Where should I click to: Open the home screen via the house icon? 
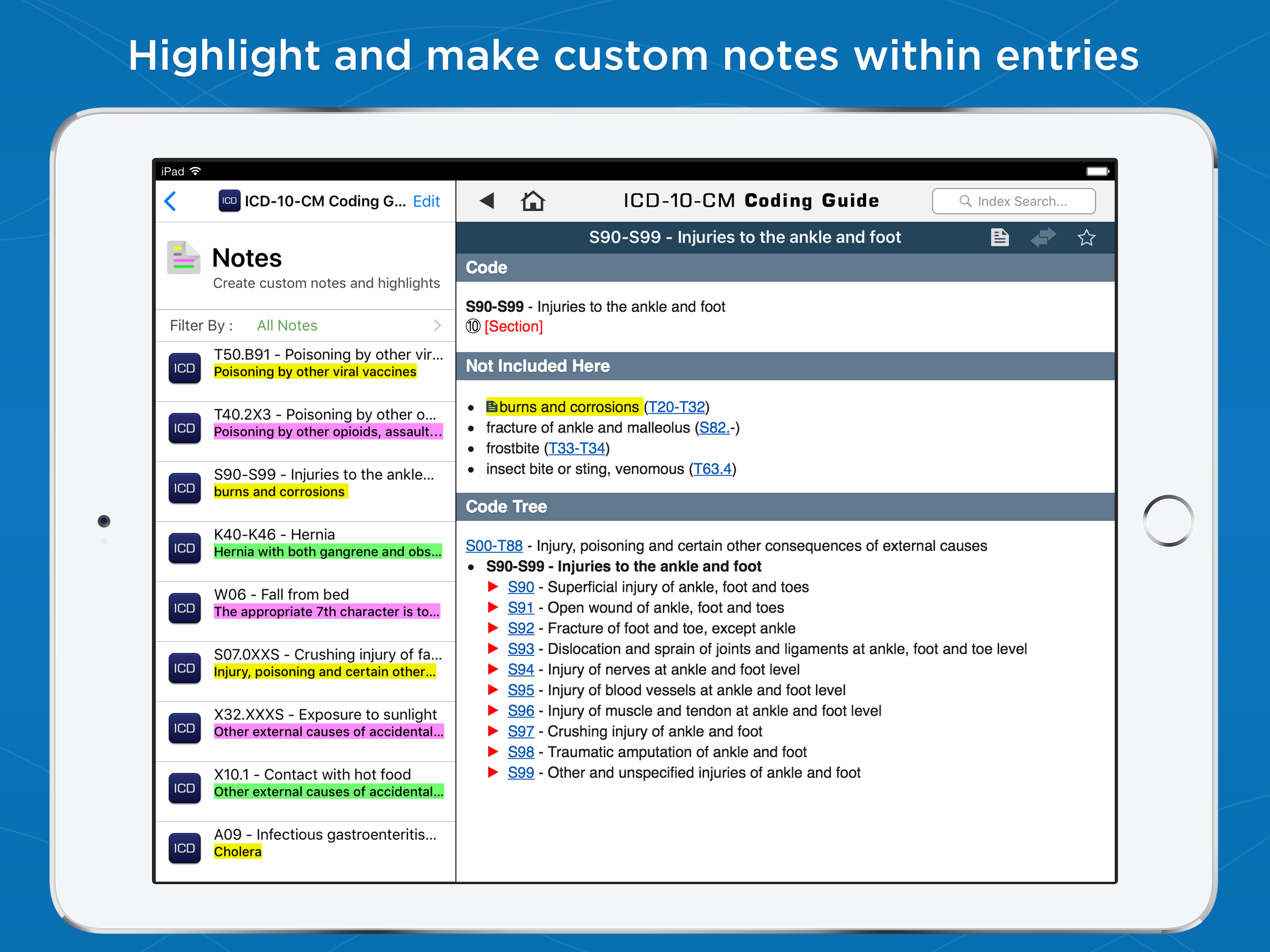[533, 200]
